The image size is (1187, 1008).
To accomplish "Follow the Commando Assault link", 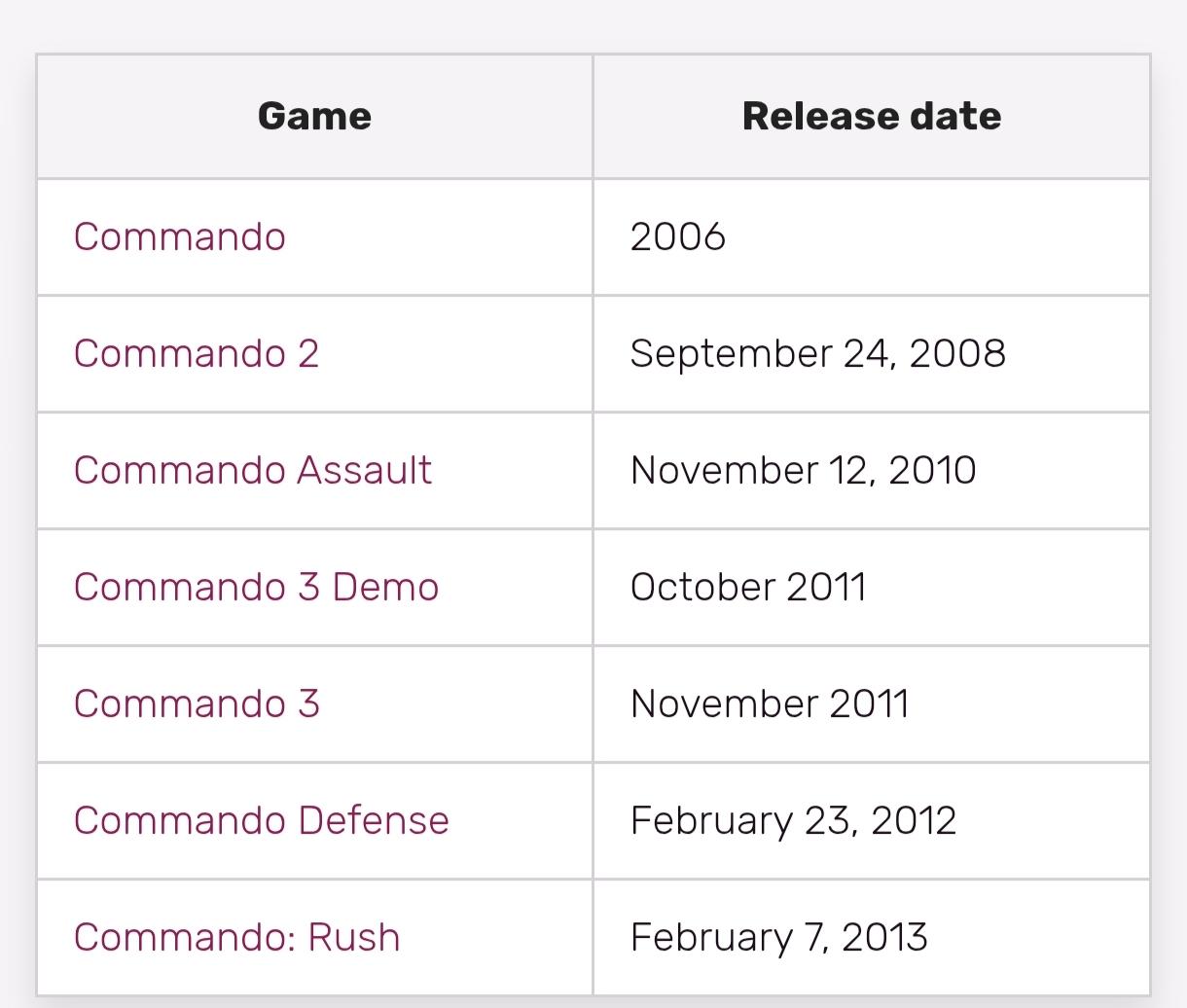I will tap(252, 471).
